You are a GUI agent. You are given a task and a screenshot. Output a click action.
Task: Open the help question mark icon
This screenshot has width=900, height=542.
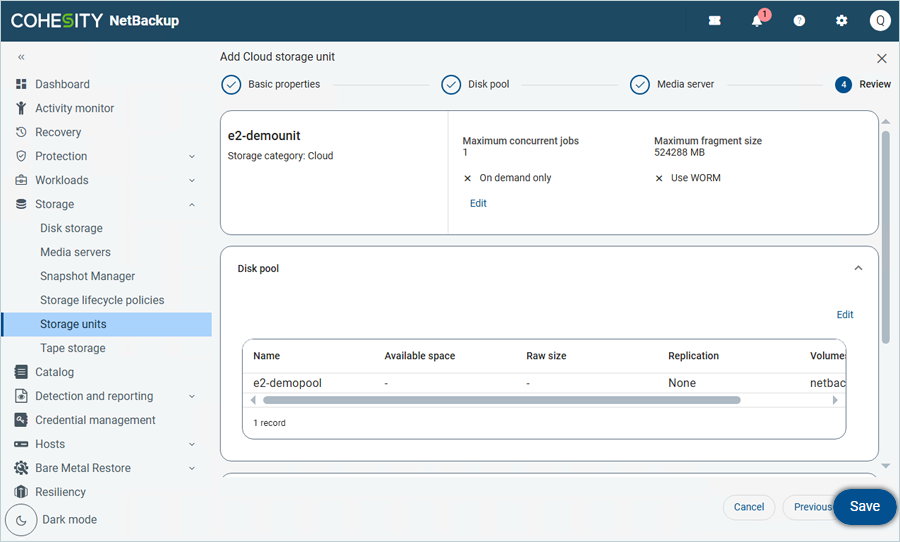[x=799, y=21]
